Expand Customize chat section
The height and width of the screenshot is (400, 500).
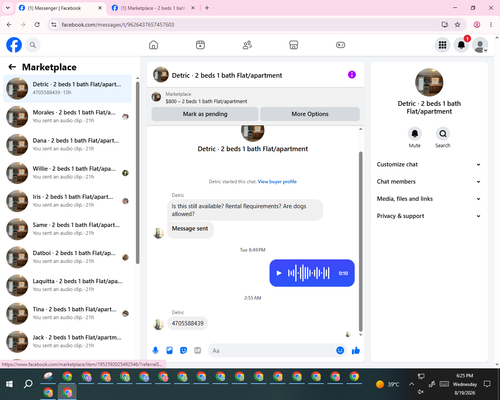pyautogui.click(x=429, y=164)
